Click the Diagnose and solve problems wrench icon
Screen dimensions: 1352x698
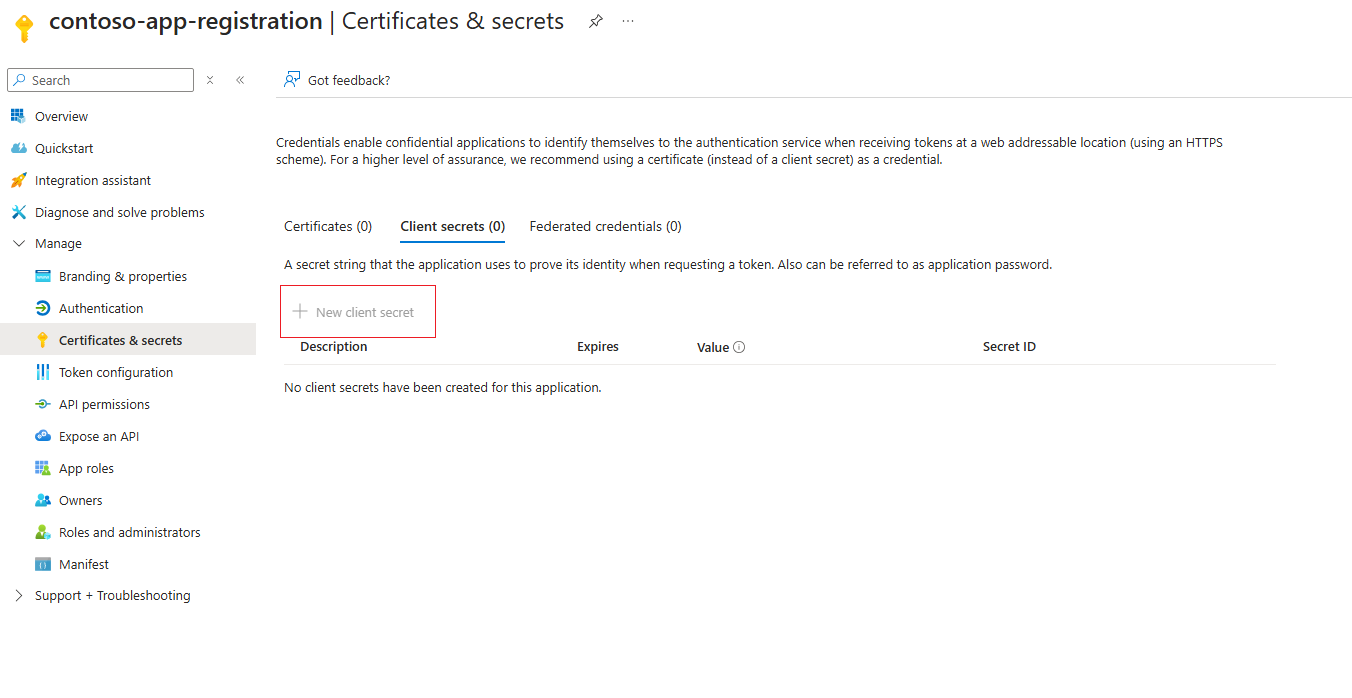tap(18, 212)
